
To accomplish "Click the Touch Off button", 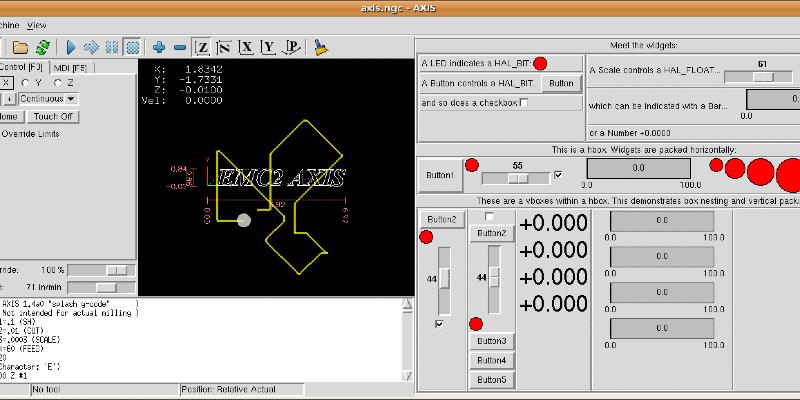I will tap(53, 116).
